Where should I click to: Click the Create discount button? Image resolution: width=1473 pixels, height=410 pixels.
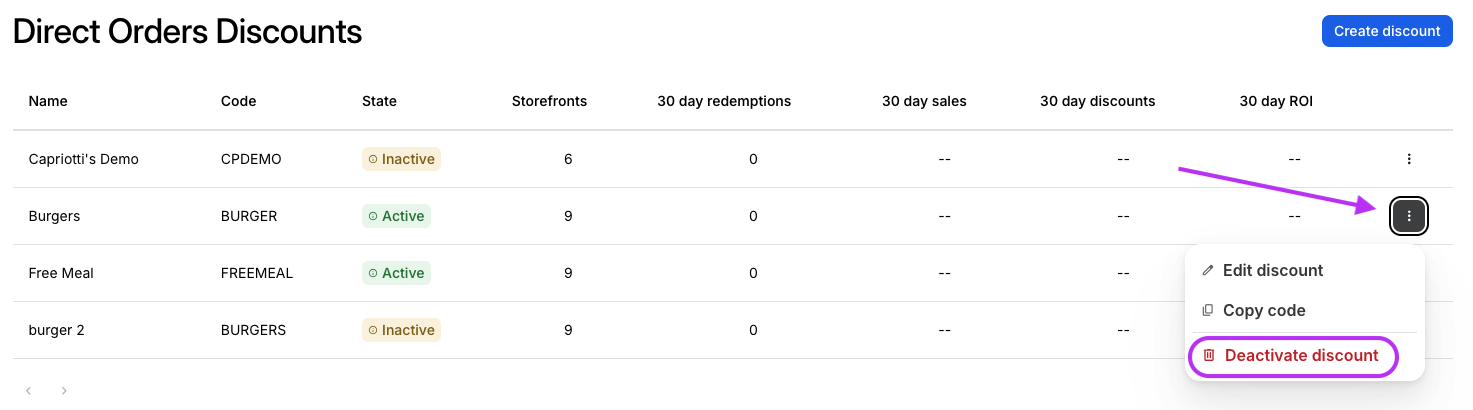[1387, 31]
